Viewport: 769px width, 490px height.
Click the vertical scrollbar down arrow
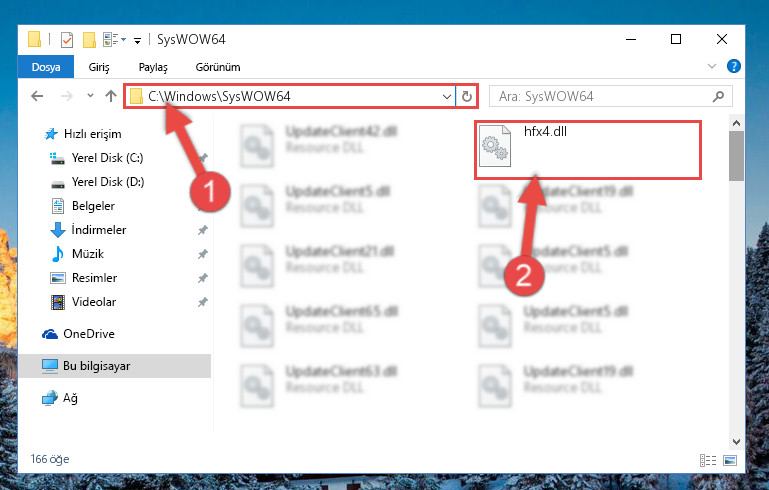pos(736,441)
